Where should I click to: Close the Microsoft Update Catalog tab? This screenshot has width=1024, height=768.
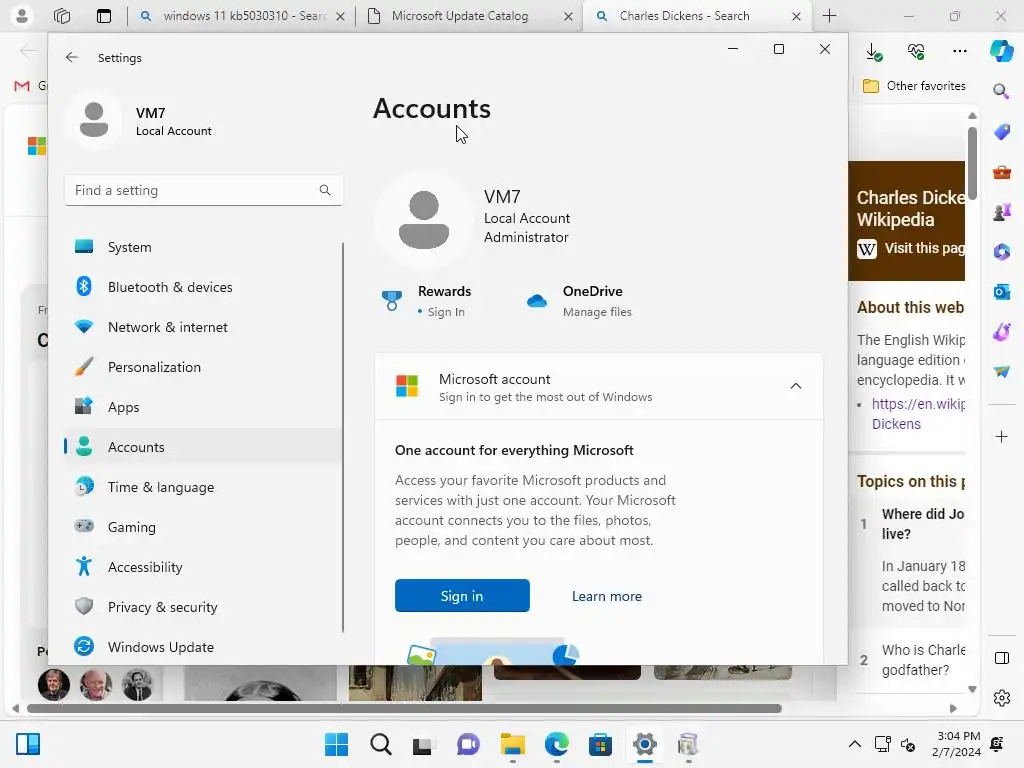[568, 16]
